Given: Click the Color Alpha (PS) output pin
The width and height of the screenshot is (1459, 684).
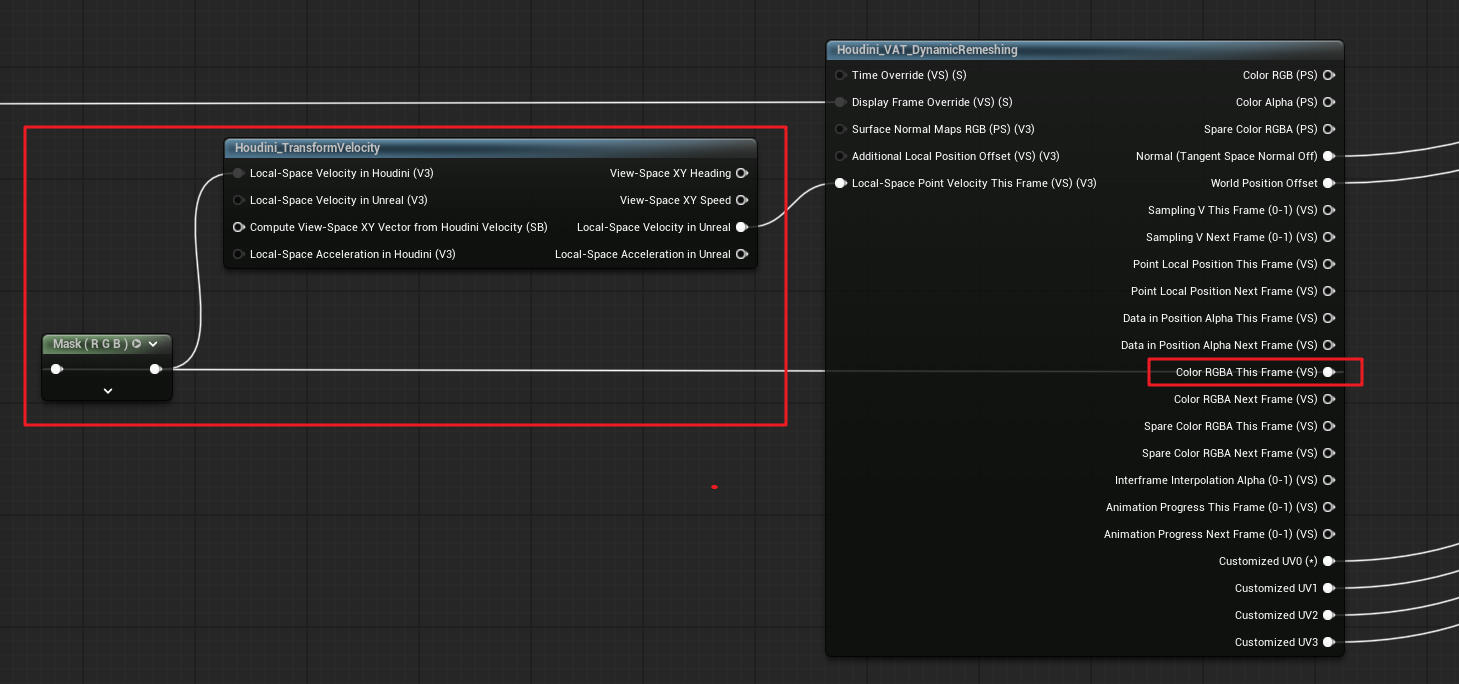Looking at the screenshot, I should click(x=1328, y=102).
